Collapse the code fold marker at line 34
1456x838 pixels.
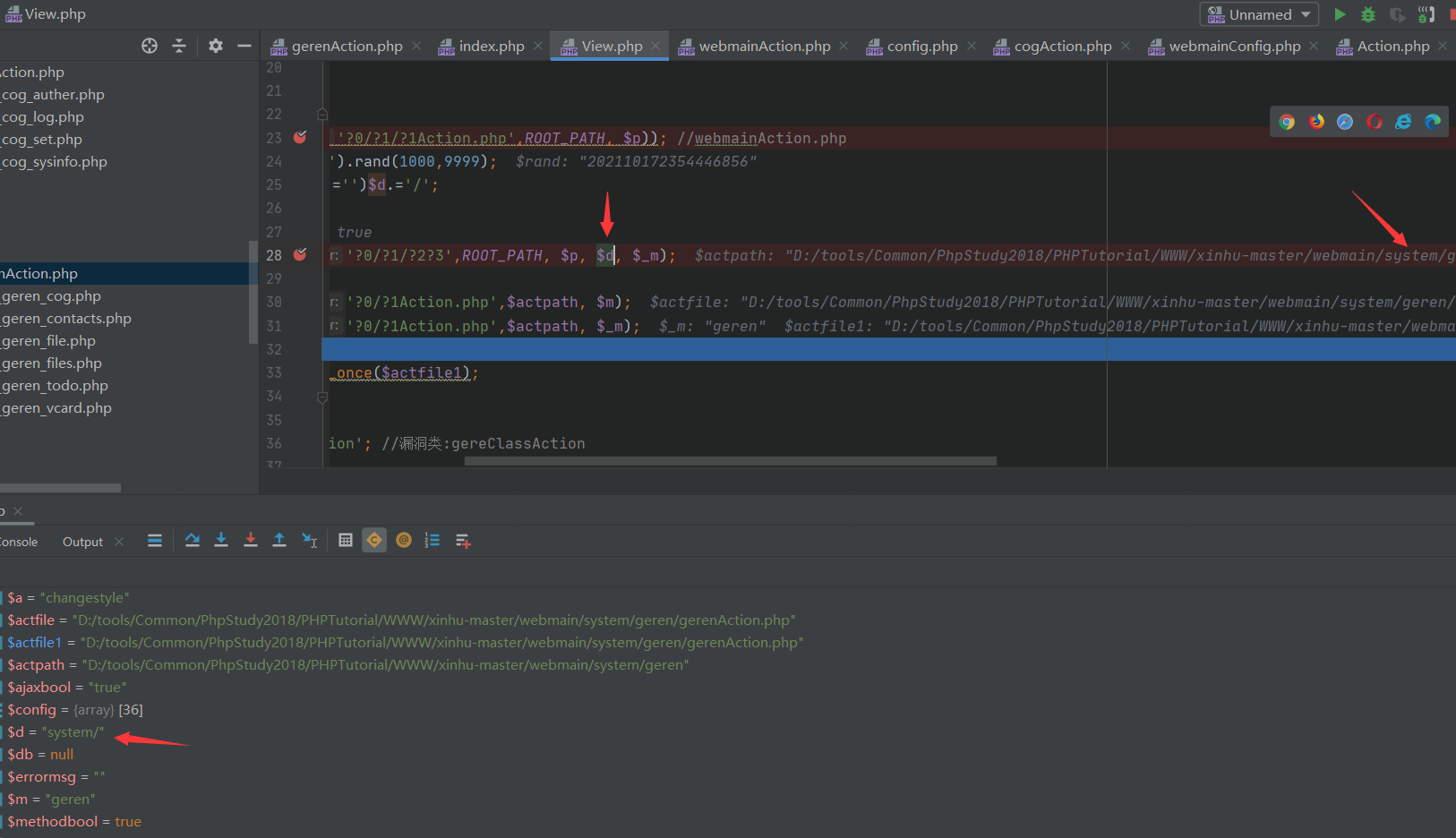(322, 397)
